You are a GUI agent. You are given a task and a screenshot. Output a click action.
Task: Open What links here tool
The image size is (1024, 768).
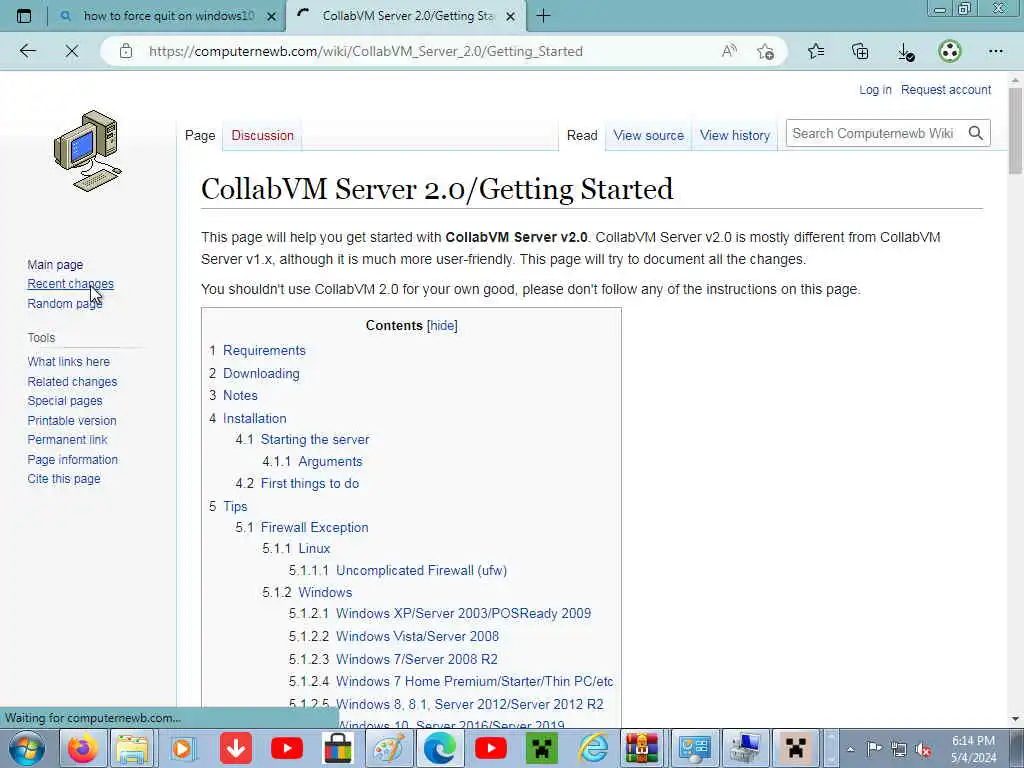point(69,362)
